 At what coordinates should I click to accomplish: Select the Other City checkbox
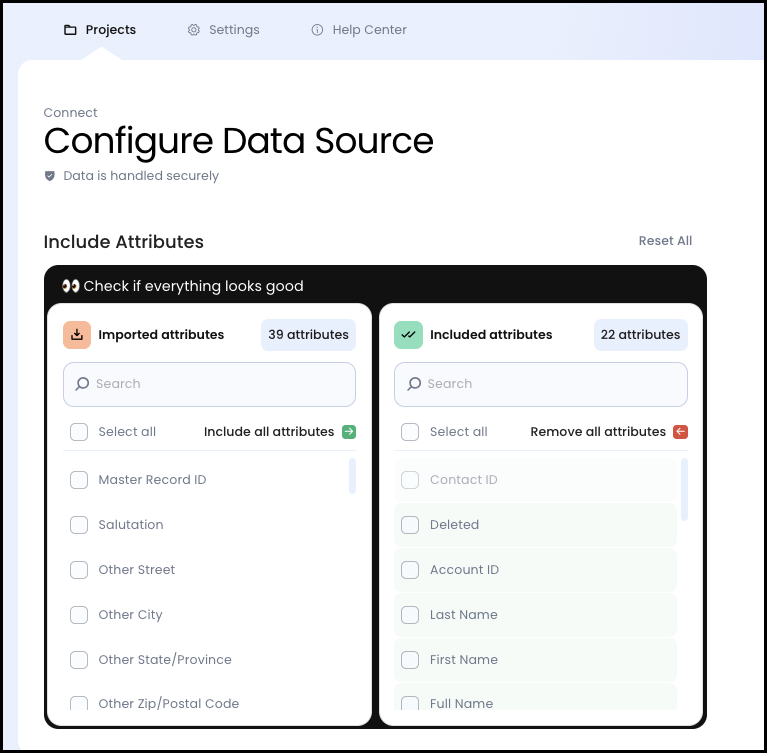pos(79,615)
